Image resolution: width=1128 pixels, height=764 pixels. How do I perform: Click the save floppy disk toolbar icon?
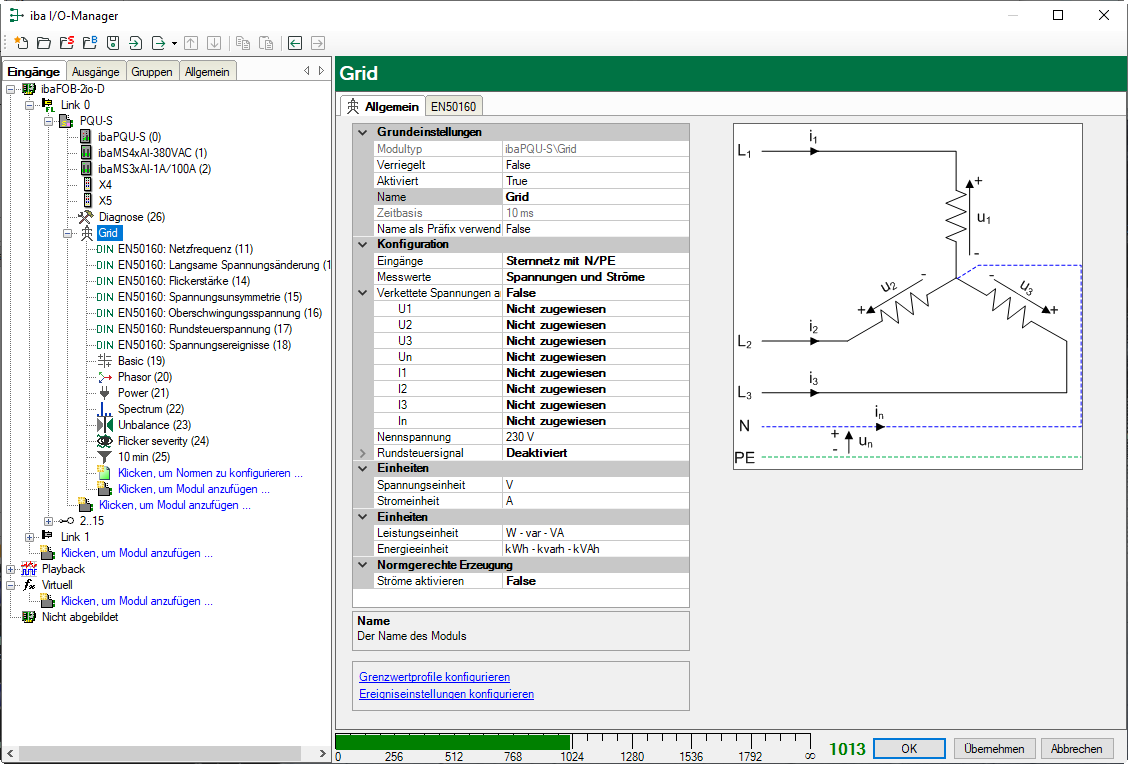coord(112,43)
